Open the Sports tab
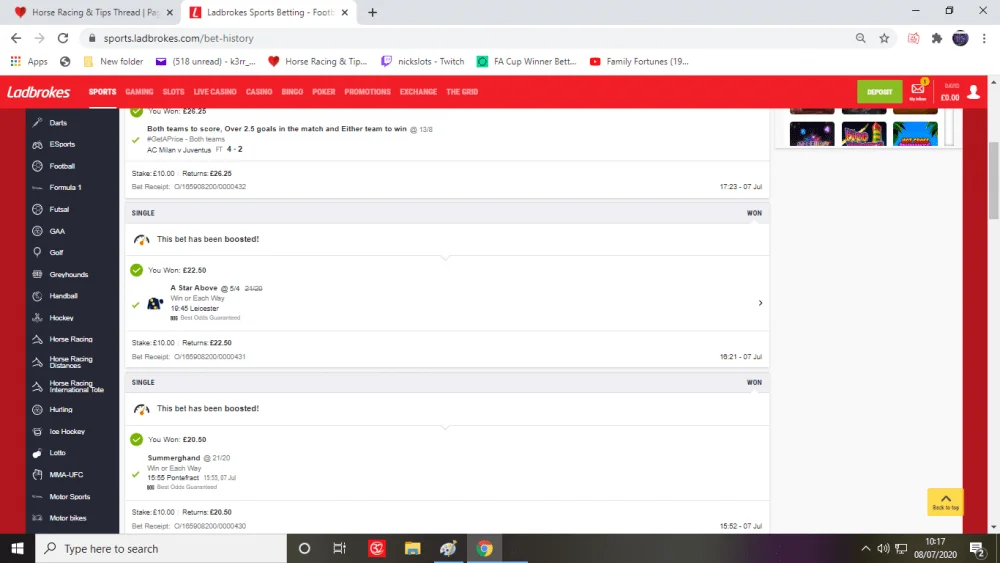Viewport: 1000px width, 563px height. (x=102, y=92)
